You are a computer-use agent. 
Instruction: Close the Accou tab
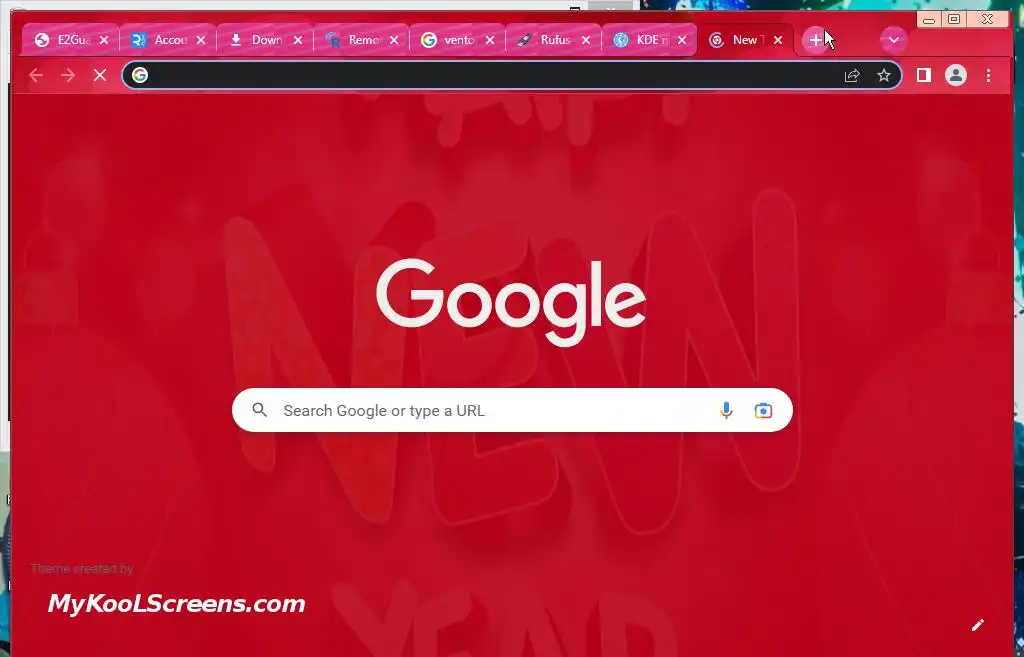[201, 40]
